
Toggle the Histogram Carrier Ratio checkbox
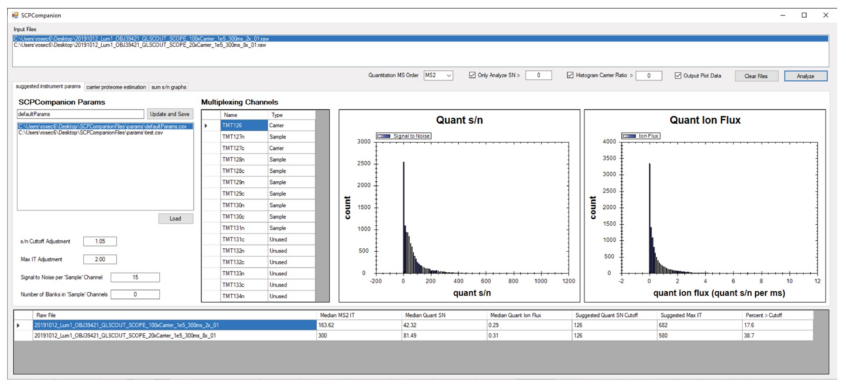point(570,76)
